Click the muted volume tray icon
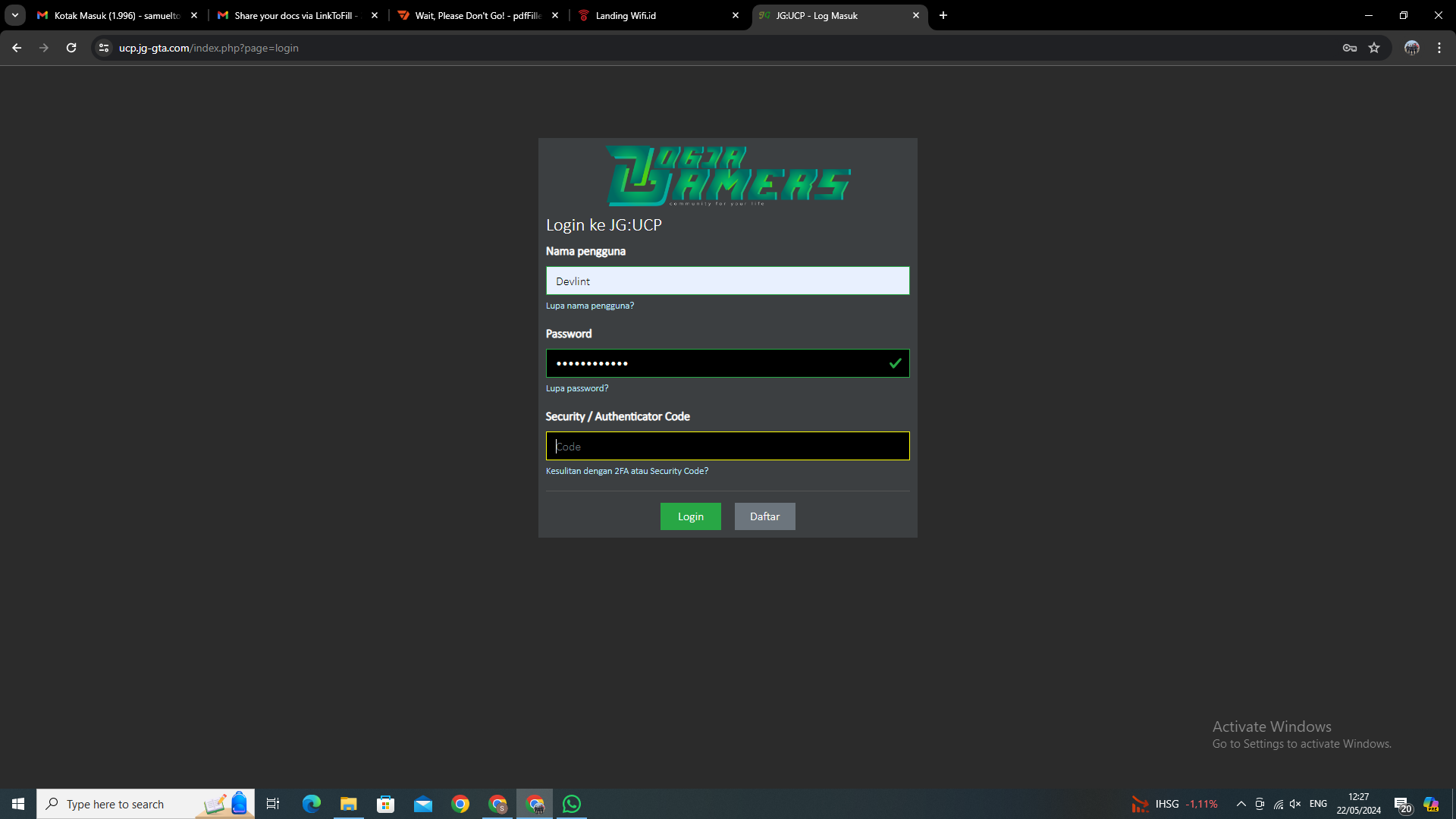Image resolution: width=1456 pixels, height=819 pixels. 1295,804
